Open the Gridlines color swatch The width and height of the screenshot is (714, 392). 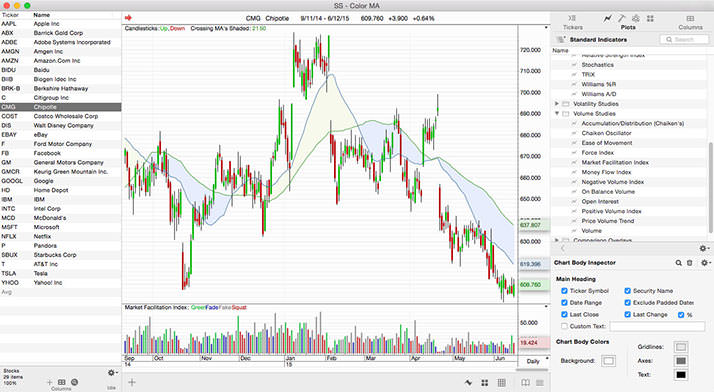click(x=681, y=347)
